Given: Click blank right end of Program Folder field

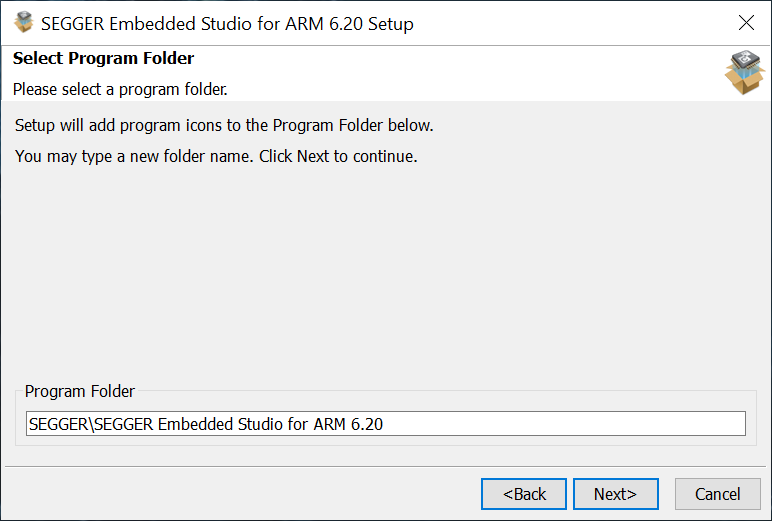Looking at the screenshot, I should coord(650,424).
